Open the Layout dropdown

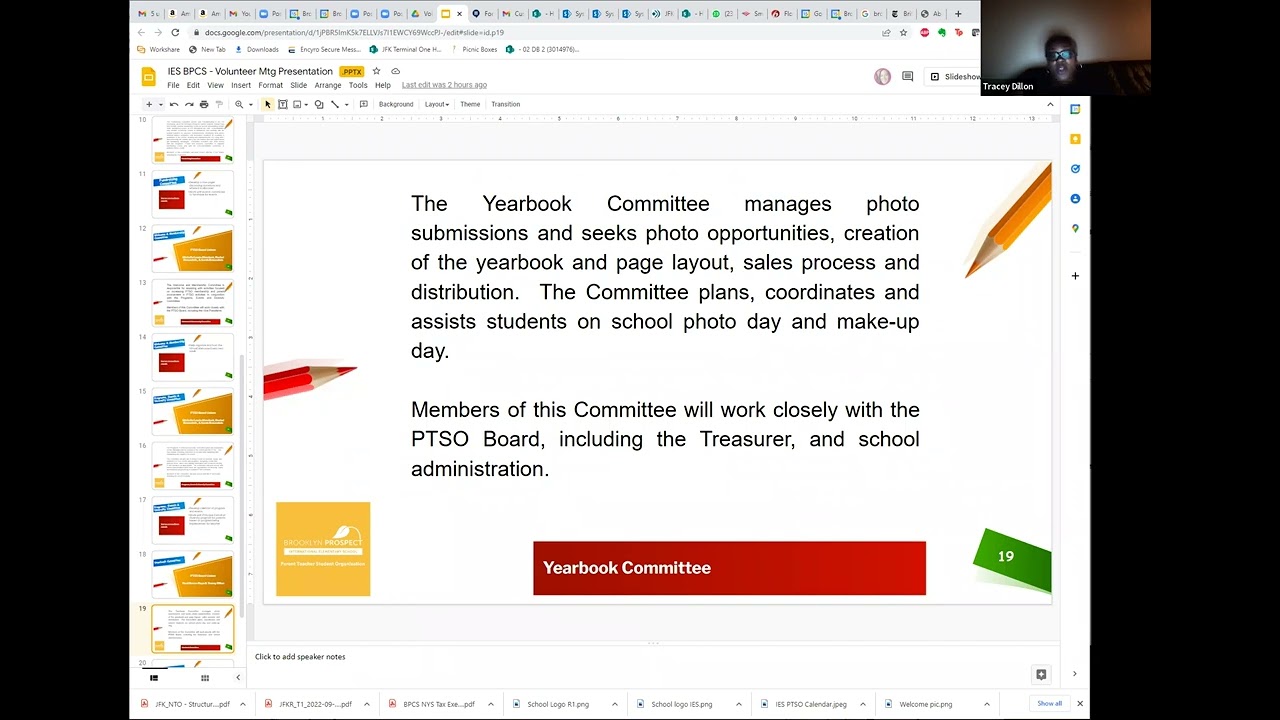[x=437, y=104]
